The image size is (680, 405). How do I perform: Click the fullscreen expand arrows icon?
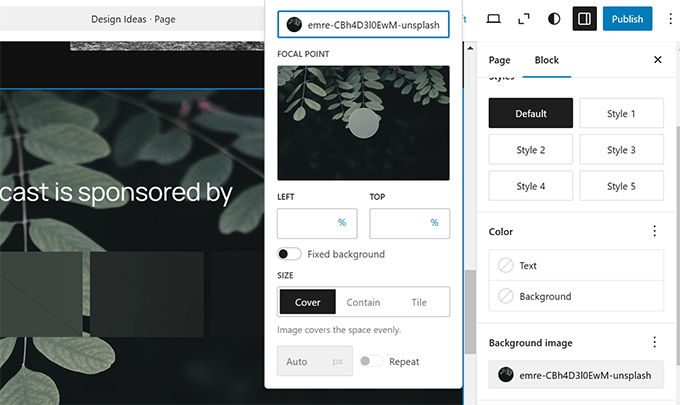click(x=524, y=19)
